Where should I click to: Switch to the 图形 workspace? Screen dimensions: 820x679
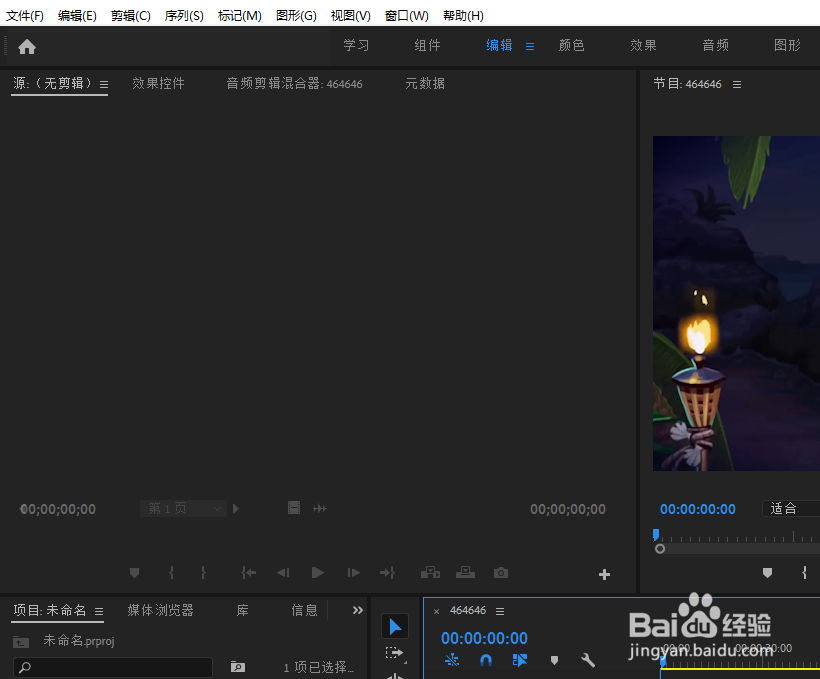point(787,46)
